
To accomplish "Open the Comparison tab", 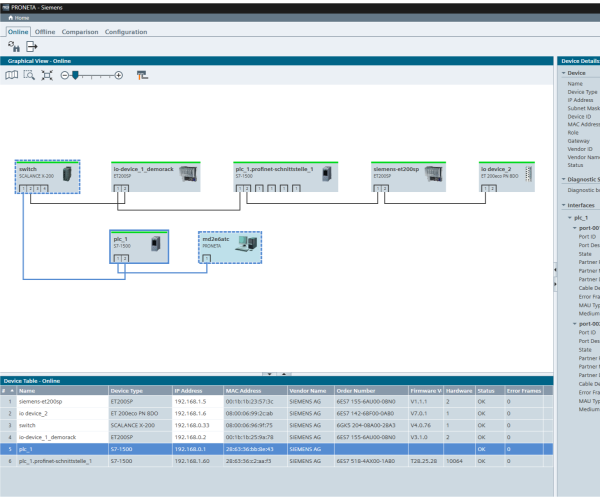I will 79,32.
